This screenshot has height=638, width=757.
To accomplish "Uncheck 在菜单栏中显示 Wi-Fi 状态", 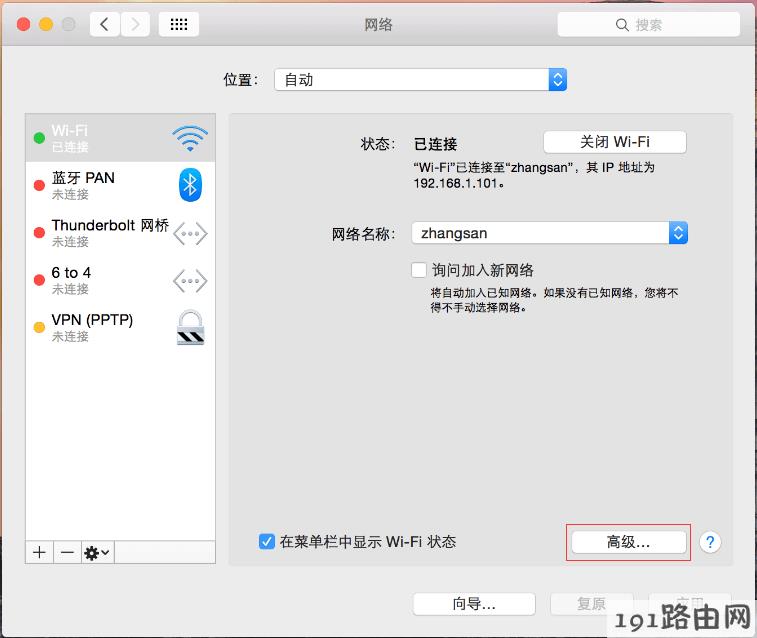I will coord(266,541).
